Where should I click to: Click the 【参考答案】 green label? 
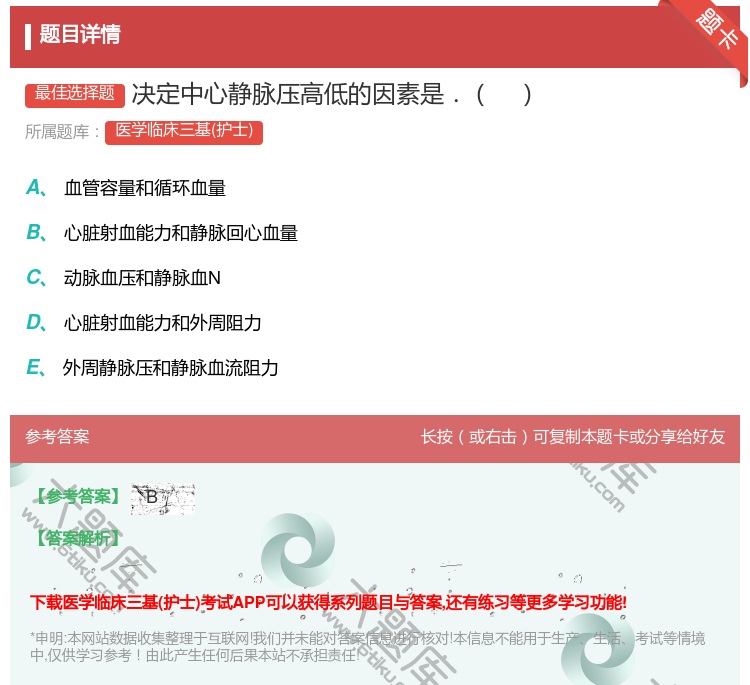coord(78,497)
